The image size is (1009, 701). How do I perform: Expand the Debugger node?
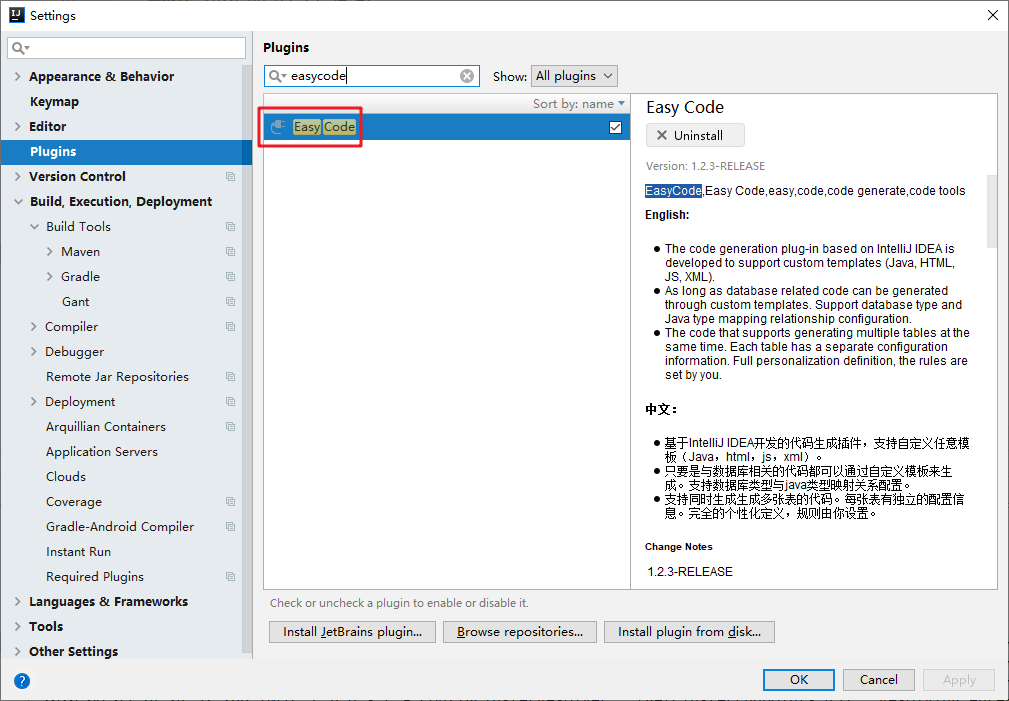tap(33, 351)
